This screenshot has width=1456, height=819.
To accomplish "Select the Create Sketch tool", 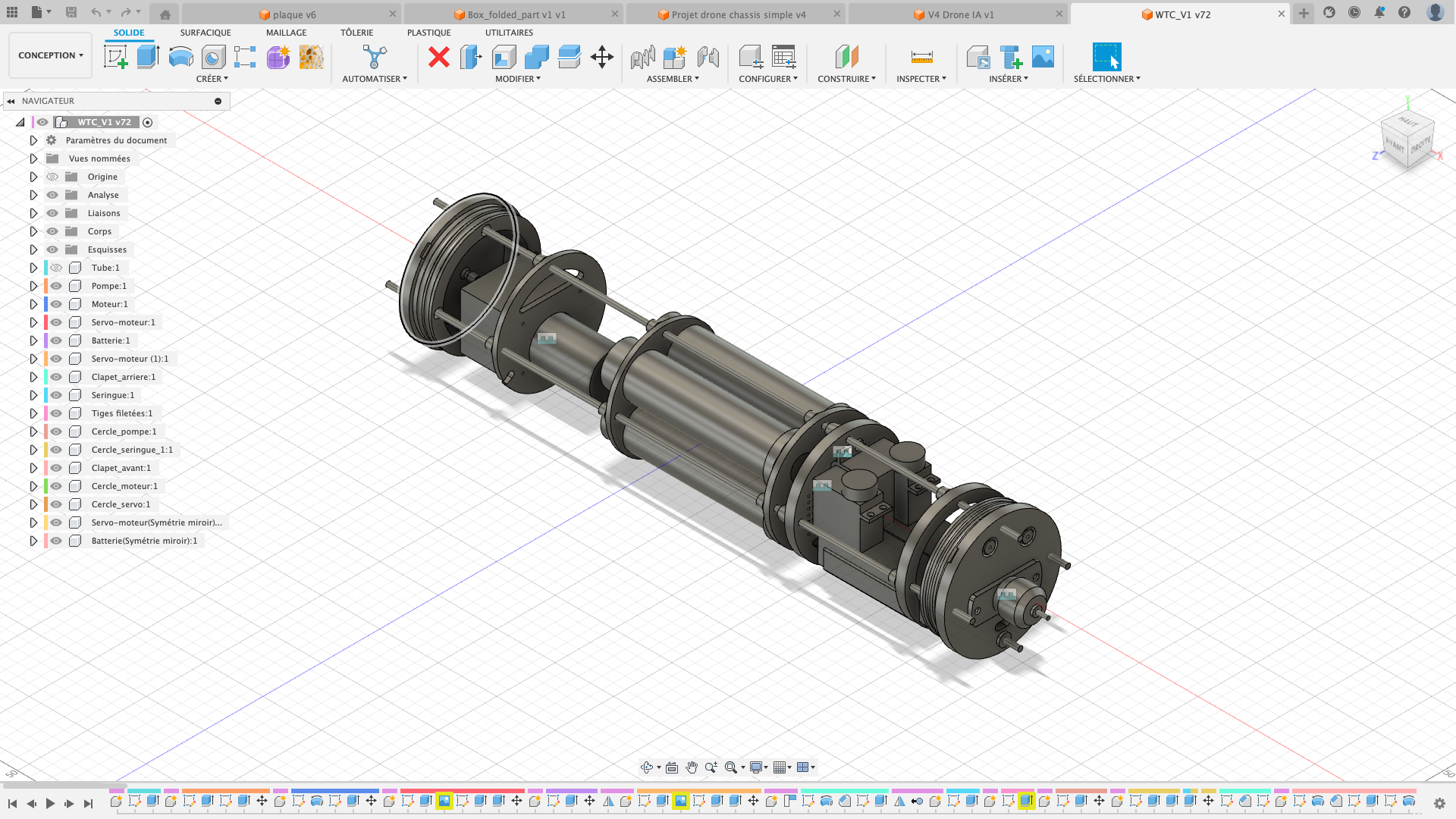I will click(x=115, y=57).
